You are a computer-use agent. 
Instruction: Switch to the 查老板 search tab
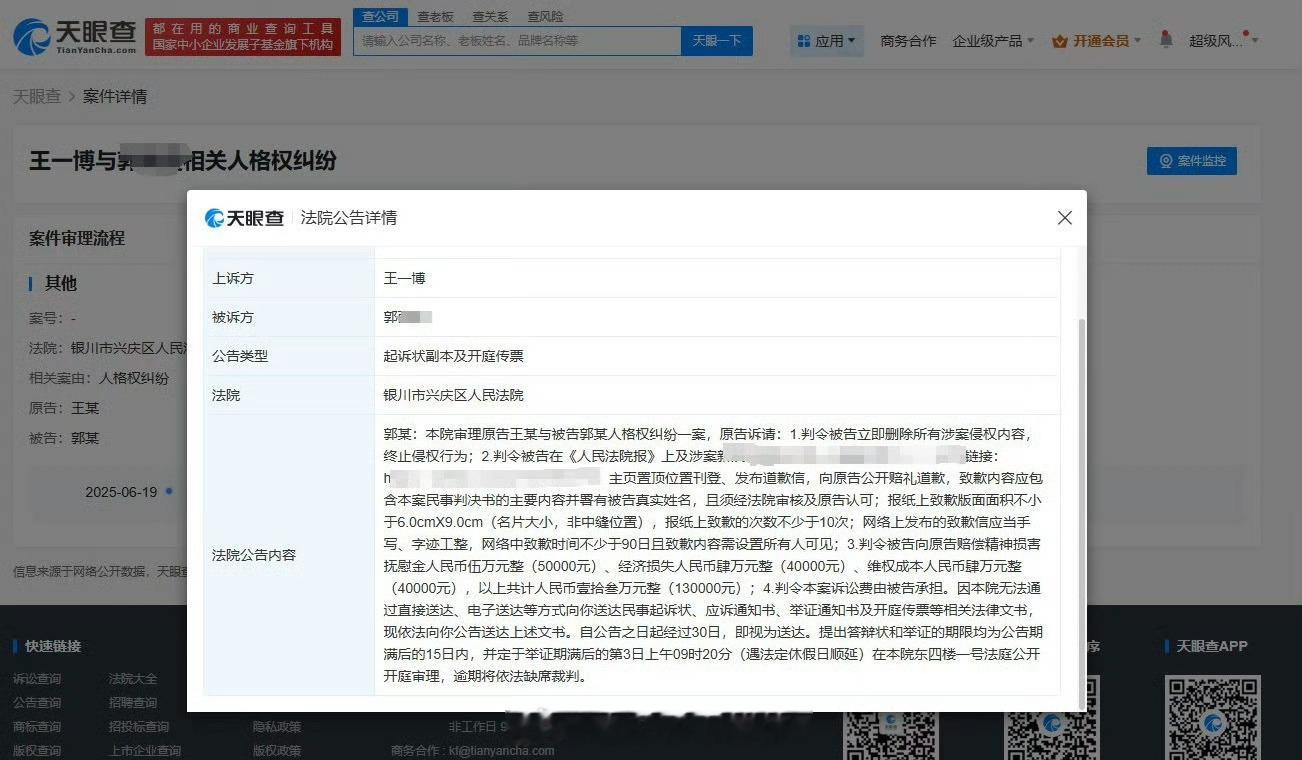435,16
